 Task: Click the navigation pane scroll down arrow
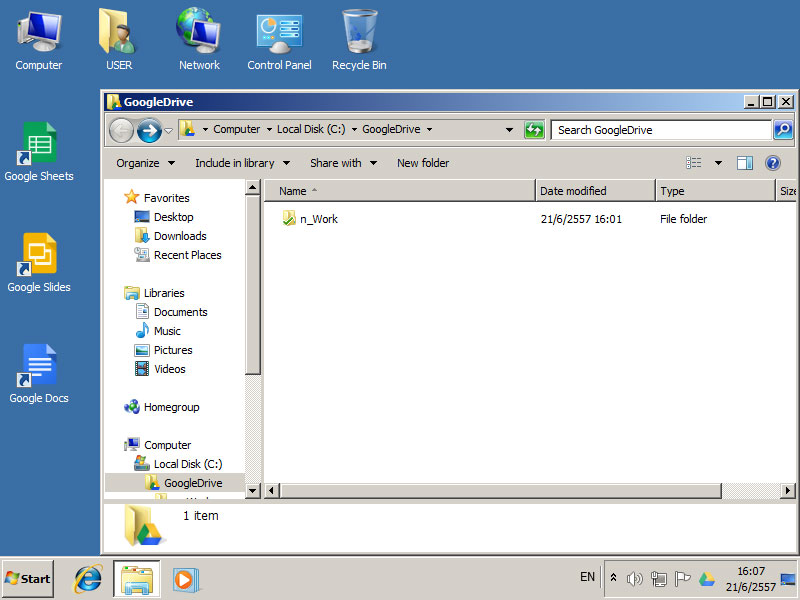click(x=253, y=491)
